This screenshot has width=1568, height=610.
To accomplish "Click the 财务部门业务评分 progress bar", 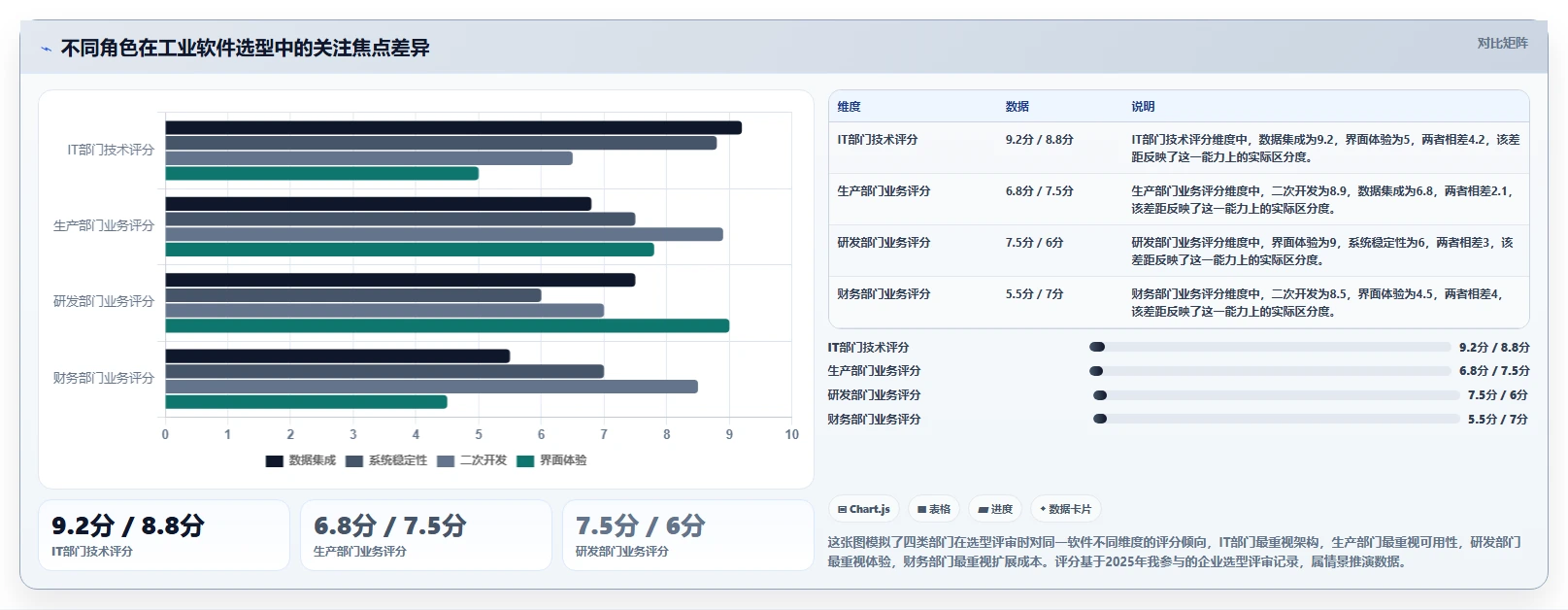I will pos(1276,420).
